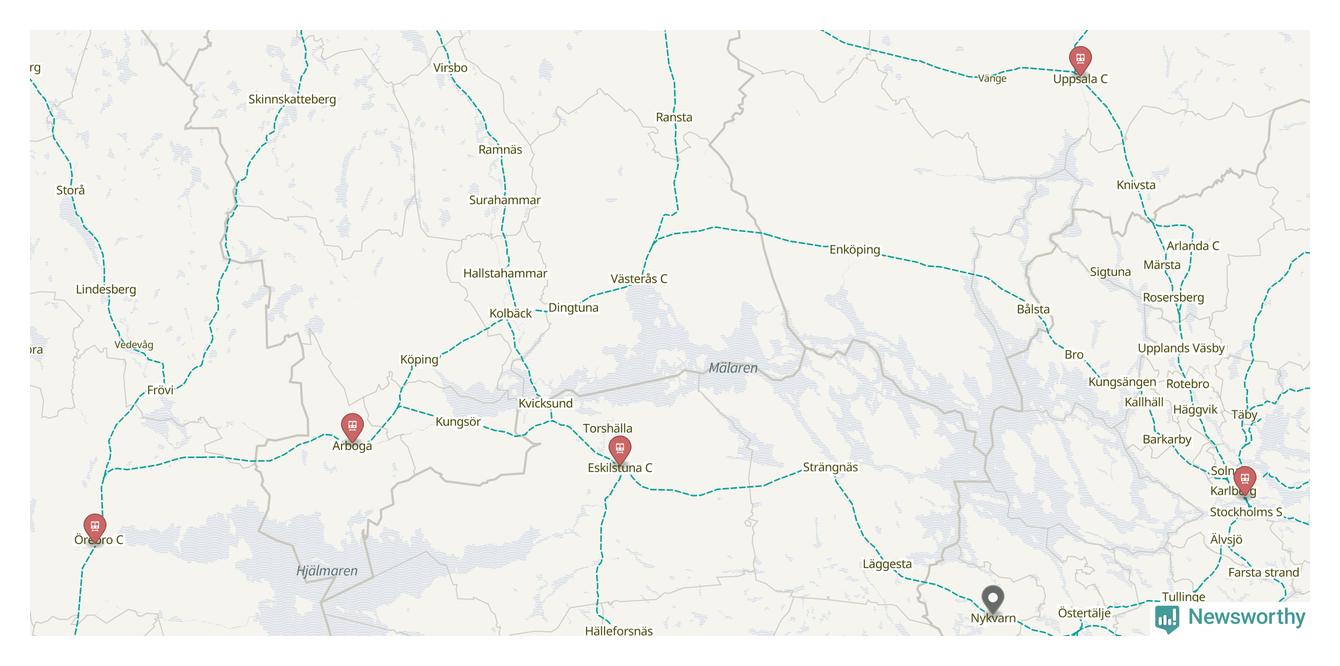Click the gray location pin at Nykvarn

pos(992,600)
